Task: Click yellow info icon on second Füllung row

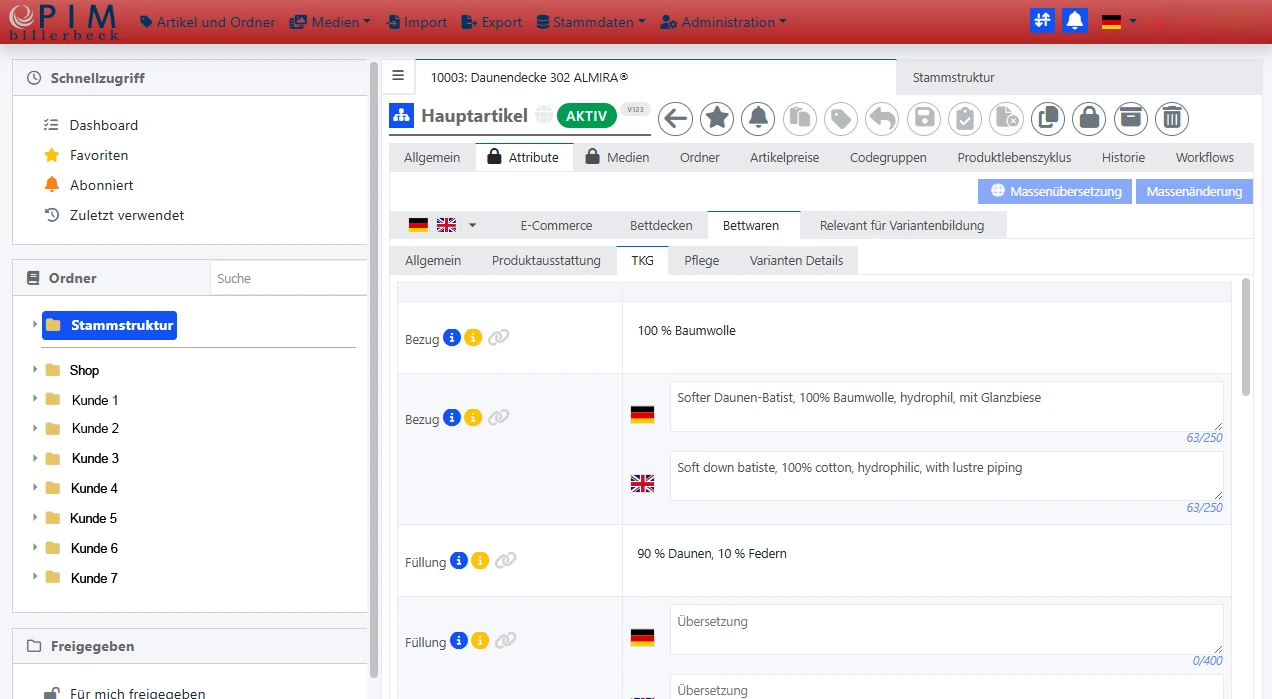Action: click(480, 640)
